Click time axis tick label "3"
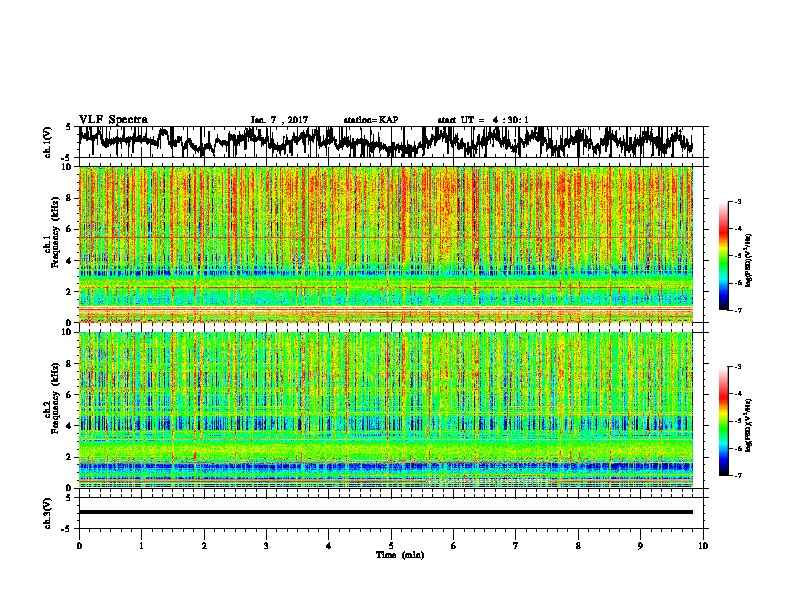The image size is (792, 612). (x=266, y=546)
